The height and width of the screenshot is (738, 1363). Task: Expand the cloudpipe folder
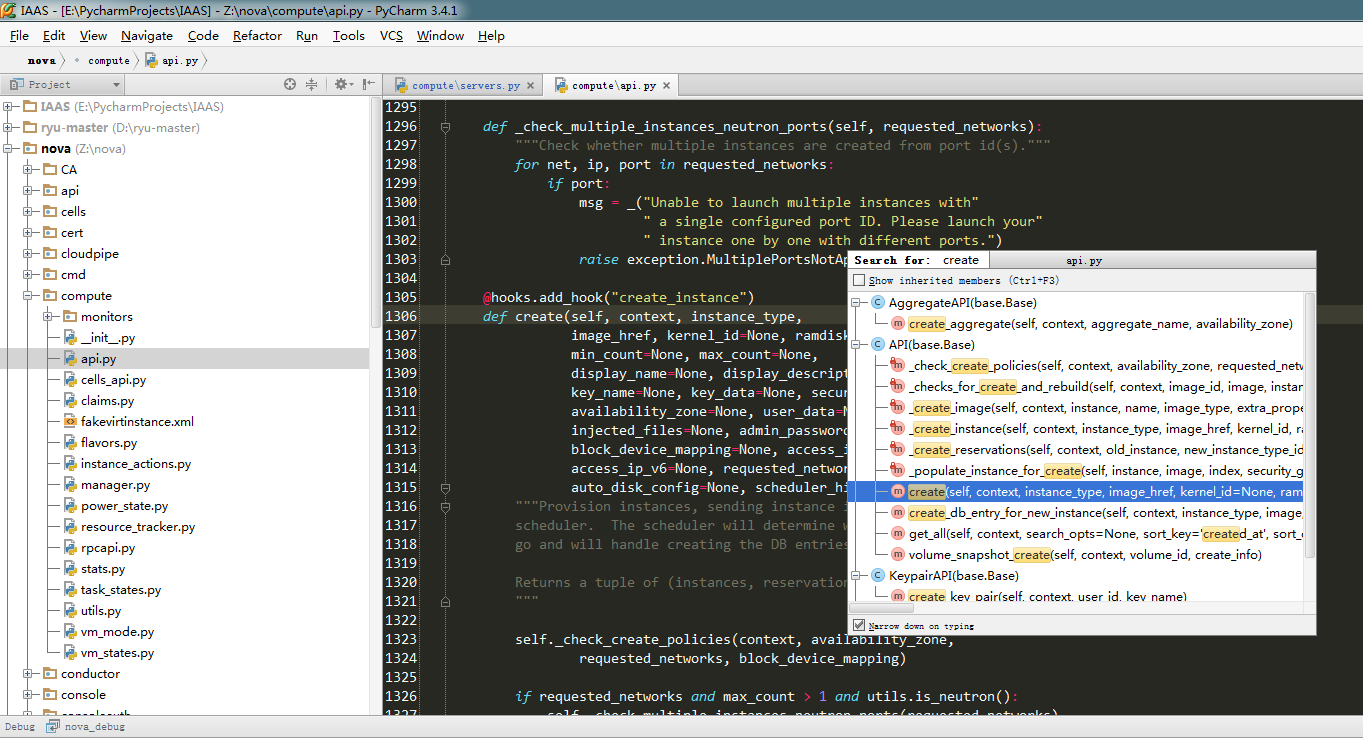pos(29,253)
